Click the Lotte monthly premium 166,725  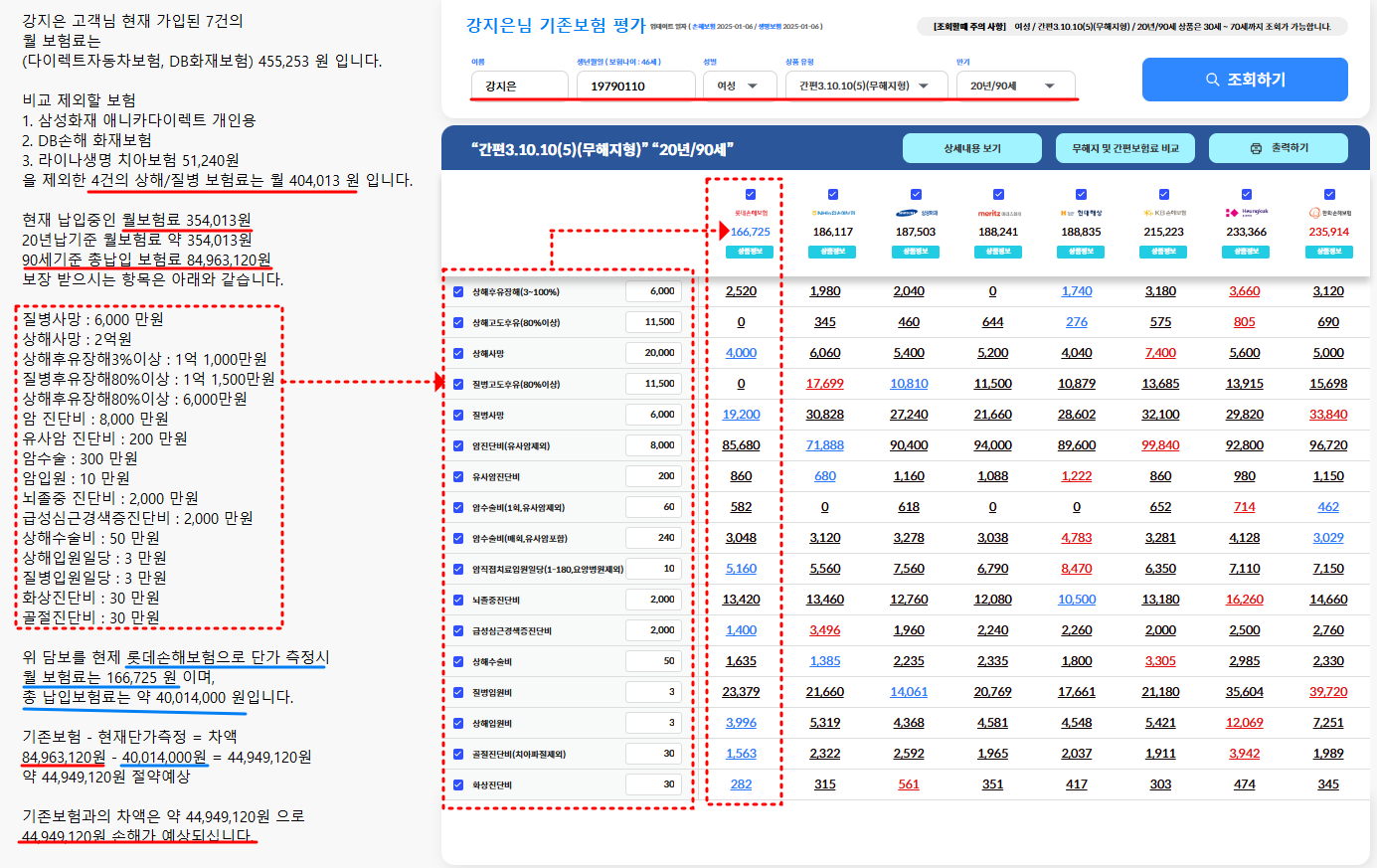click(751, 232)
